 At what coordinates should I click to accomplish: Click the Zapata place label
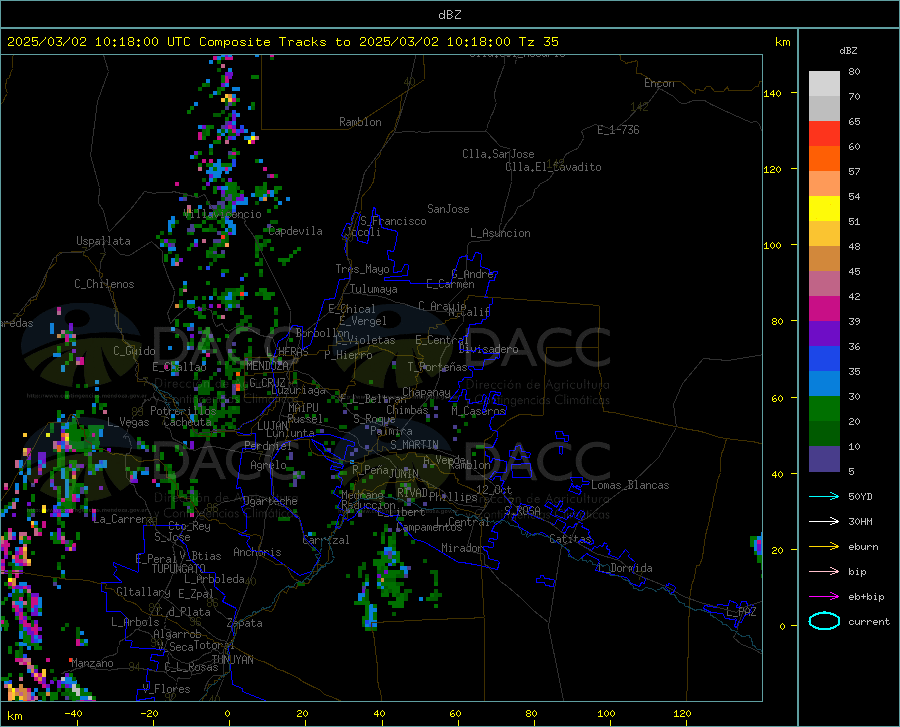(x=245, y=623)
